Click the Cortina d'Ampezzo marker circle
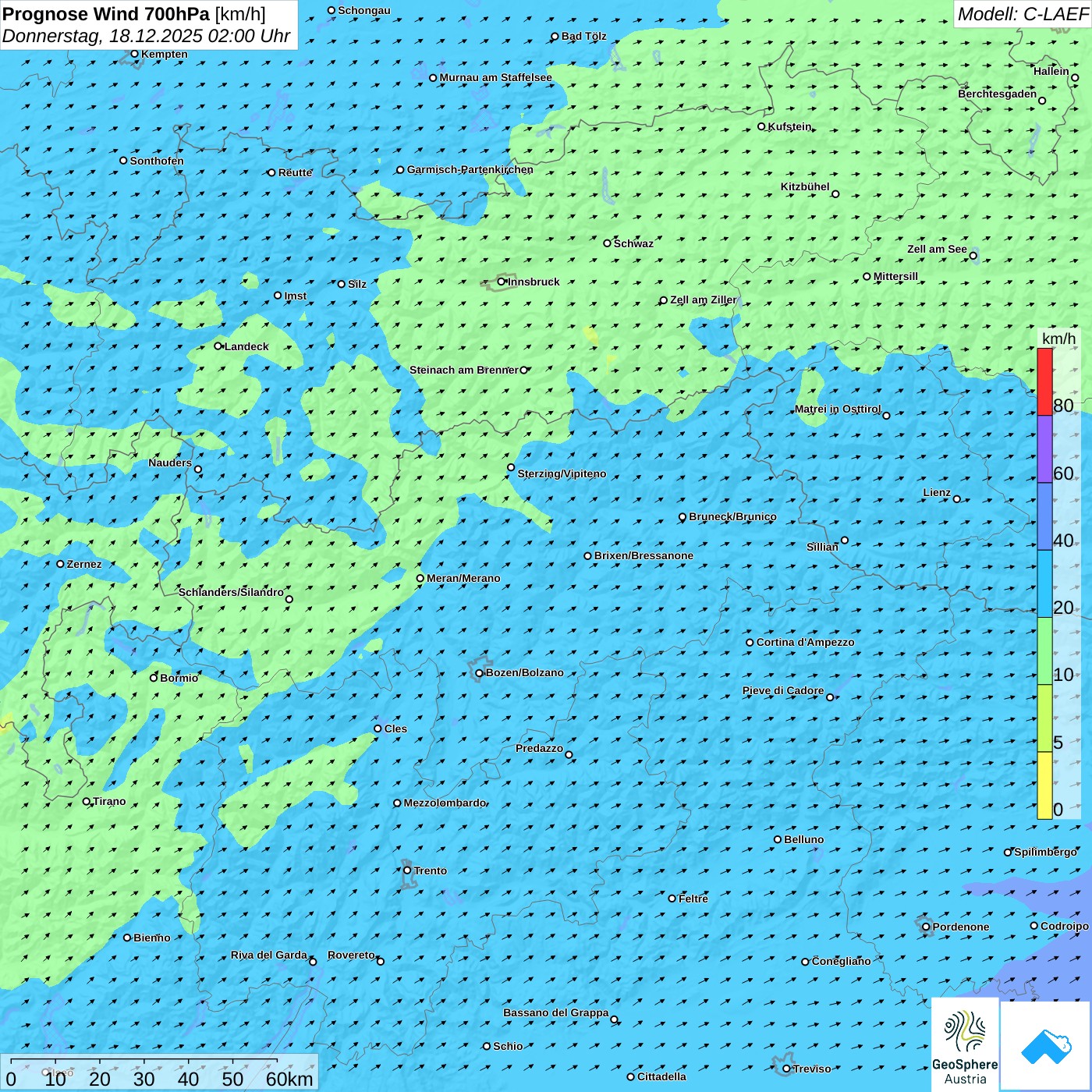The height and width of the screenshot is (1092, 1092). pyautogui.click(x=750, y=643)
